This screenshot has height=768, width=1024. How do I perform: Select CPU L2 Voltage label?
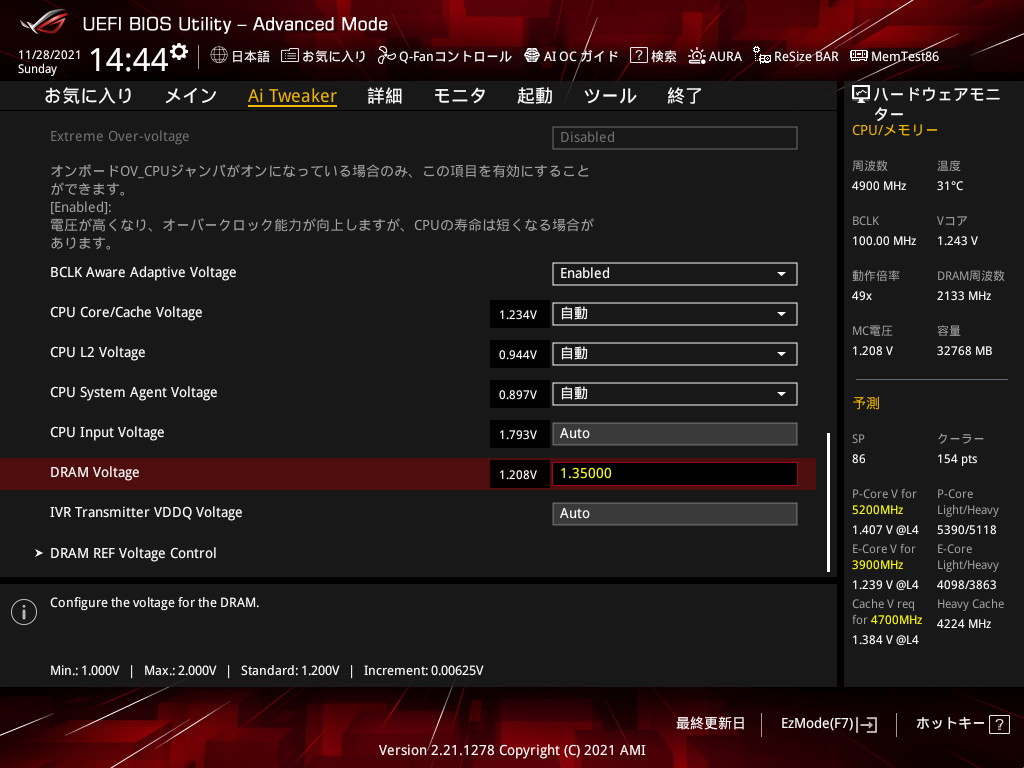(x=97, y=353)
